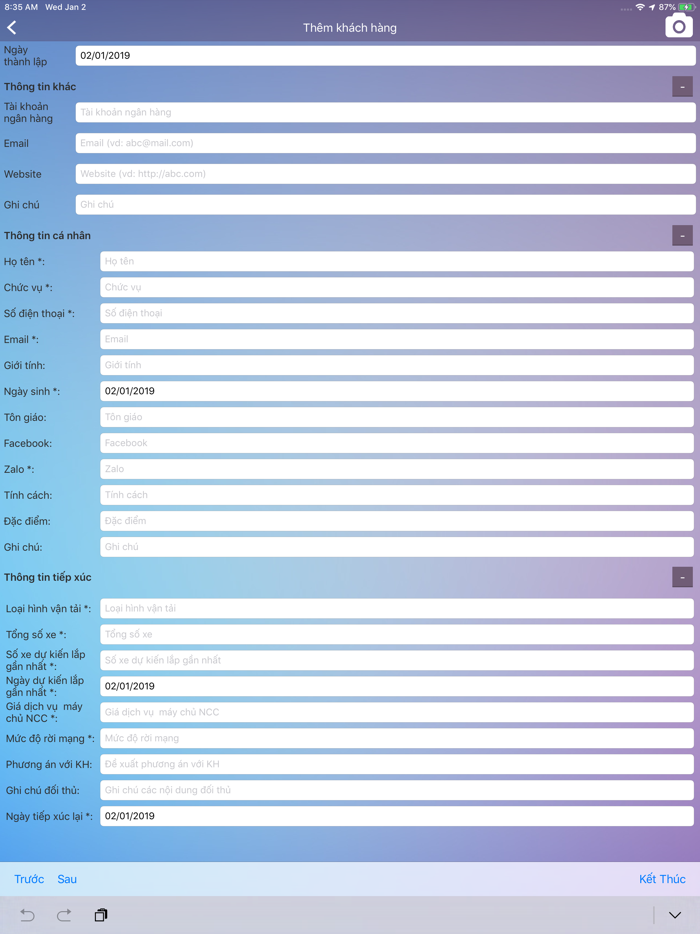700x934 pixels.
Task: Click the Website input field
Action: coord(385,174)
